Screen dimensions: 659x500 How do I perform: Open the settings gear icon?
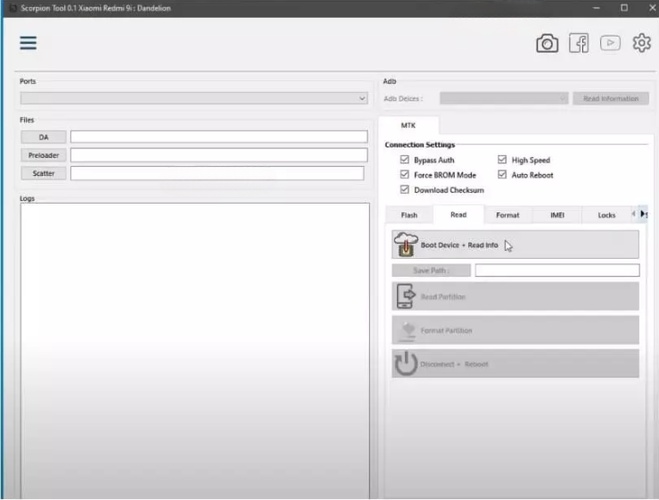[641, 43]
